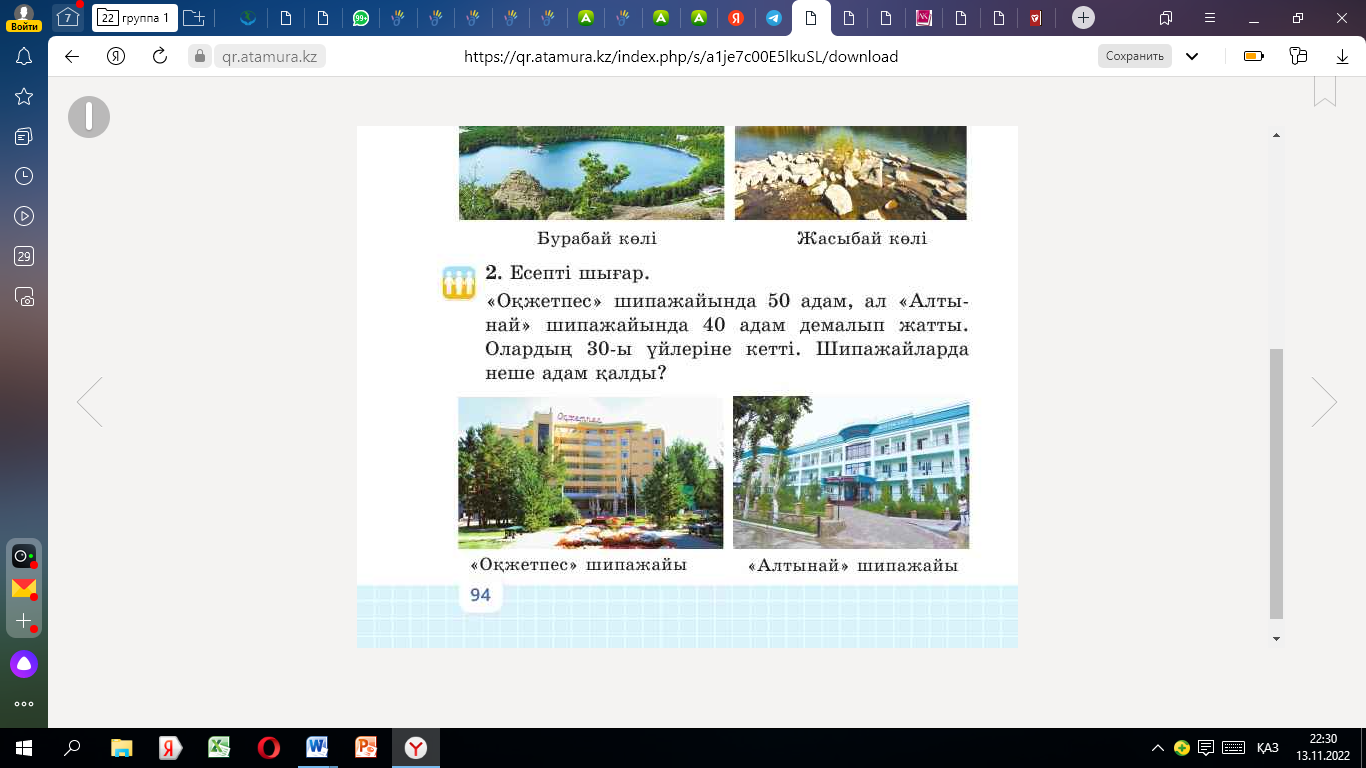Open a new browser tab
This screenshot has width=1366, height=768.
tap(1083, 18)
